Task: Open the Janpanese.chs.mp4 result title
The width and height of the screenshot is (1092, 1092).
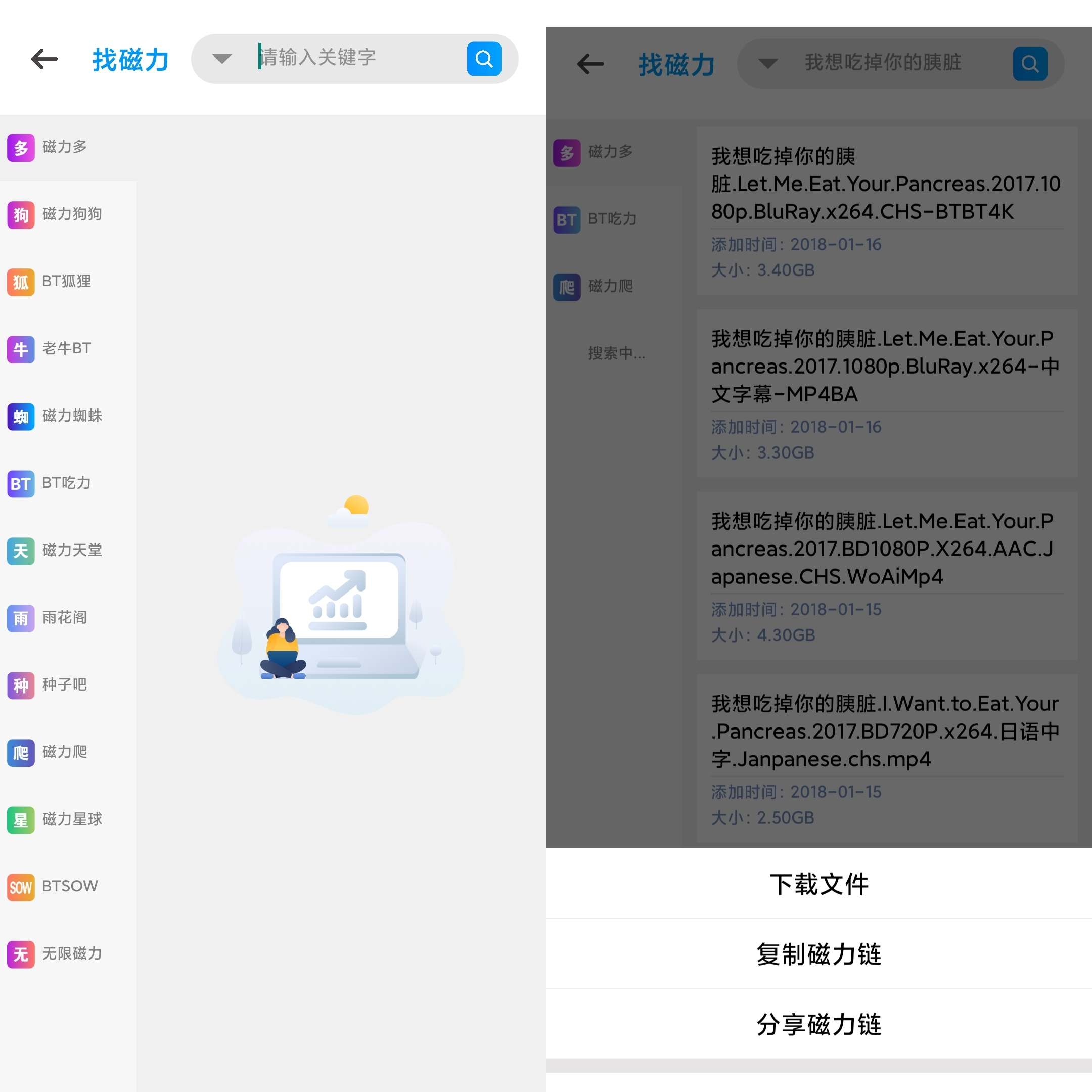Action: [x=886, y=732]
